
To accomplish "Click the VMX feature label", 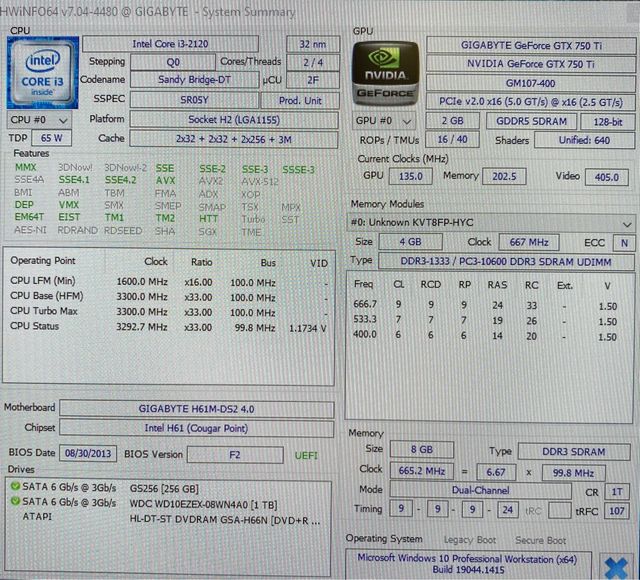I will click(x=68, y=205).
